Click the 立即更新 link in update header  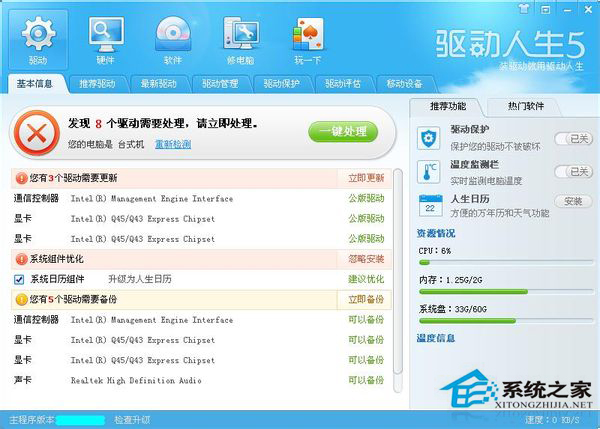point(366,176)
